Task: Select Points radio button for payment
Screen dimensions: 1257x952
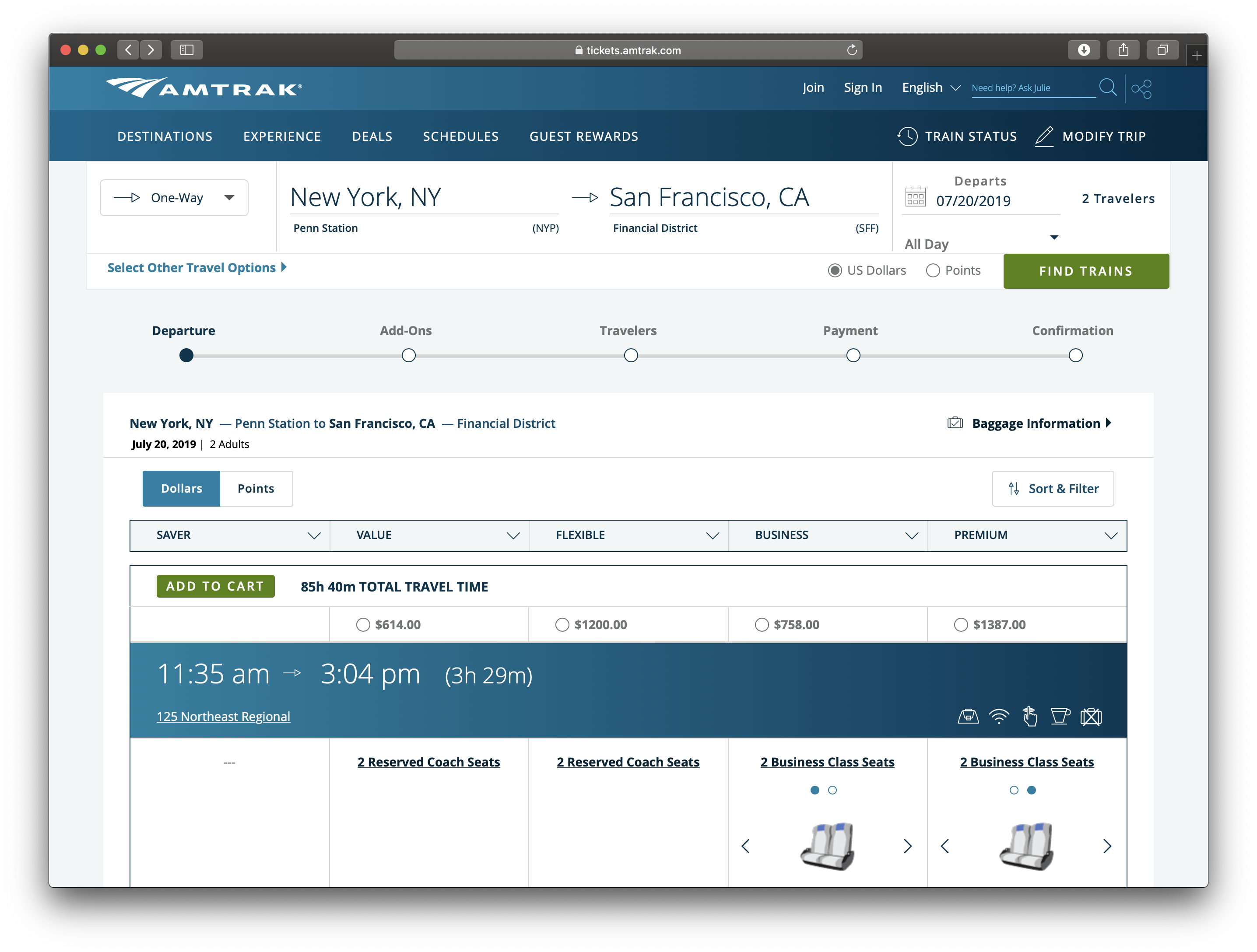Action: point(931,270)
